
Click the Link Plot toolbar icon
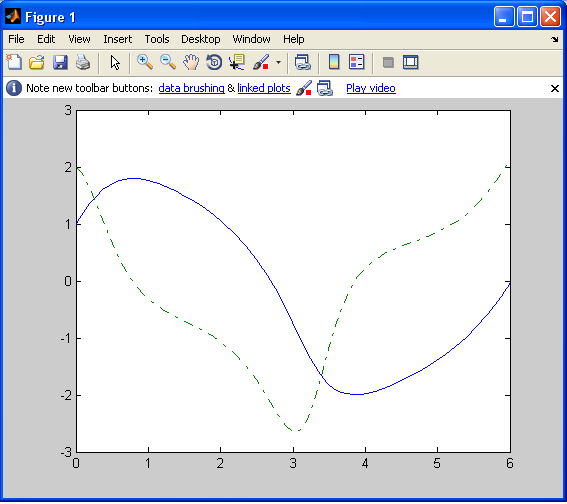pos(303,62)
